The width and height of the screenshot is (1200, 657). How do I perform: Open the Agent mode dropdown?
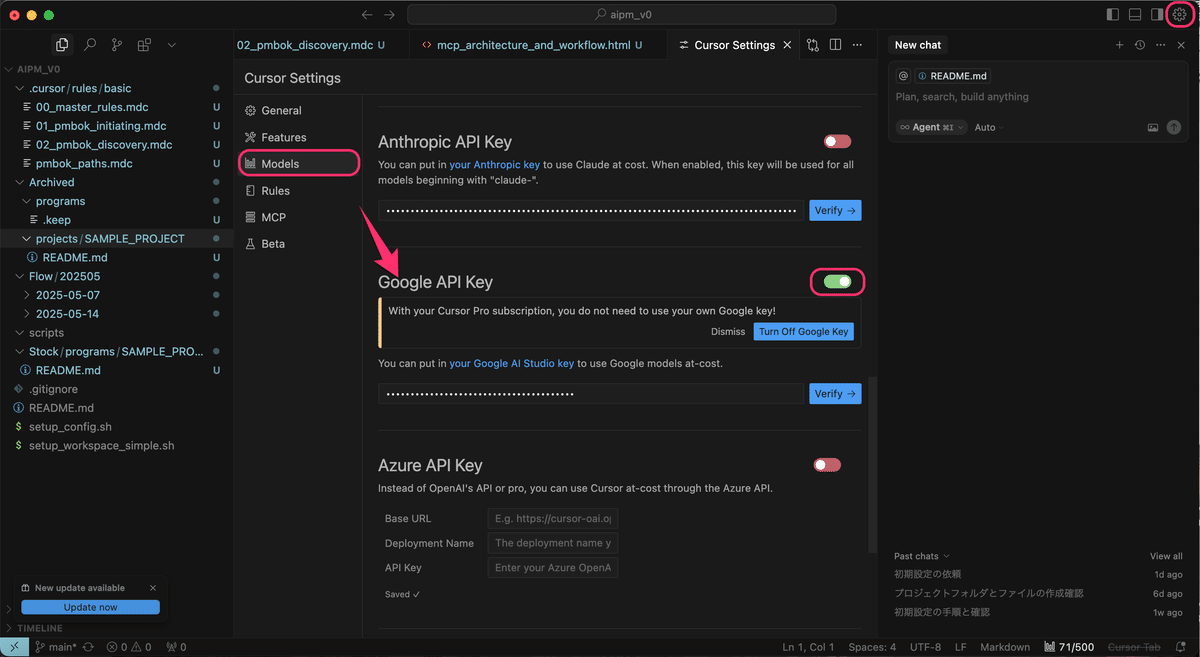click(931, 128)
